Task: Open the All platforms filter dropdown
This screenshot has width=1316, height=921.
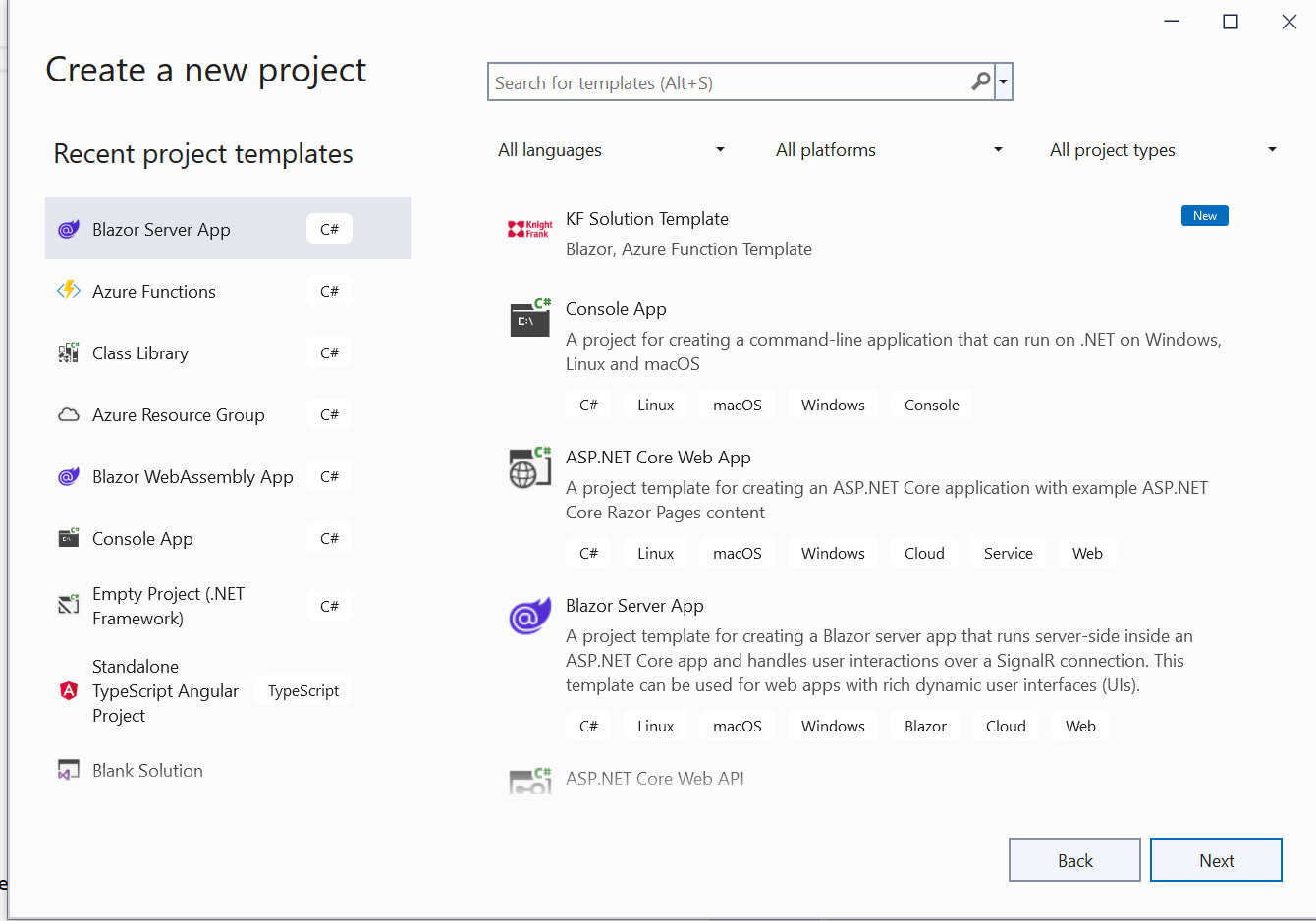Action: pos(889,150)
